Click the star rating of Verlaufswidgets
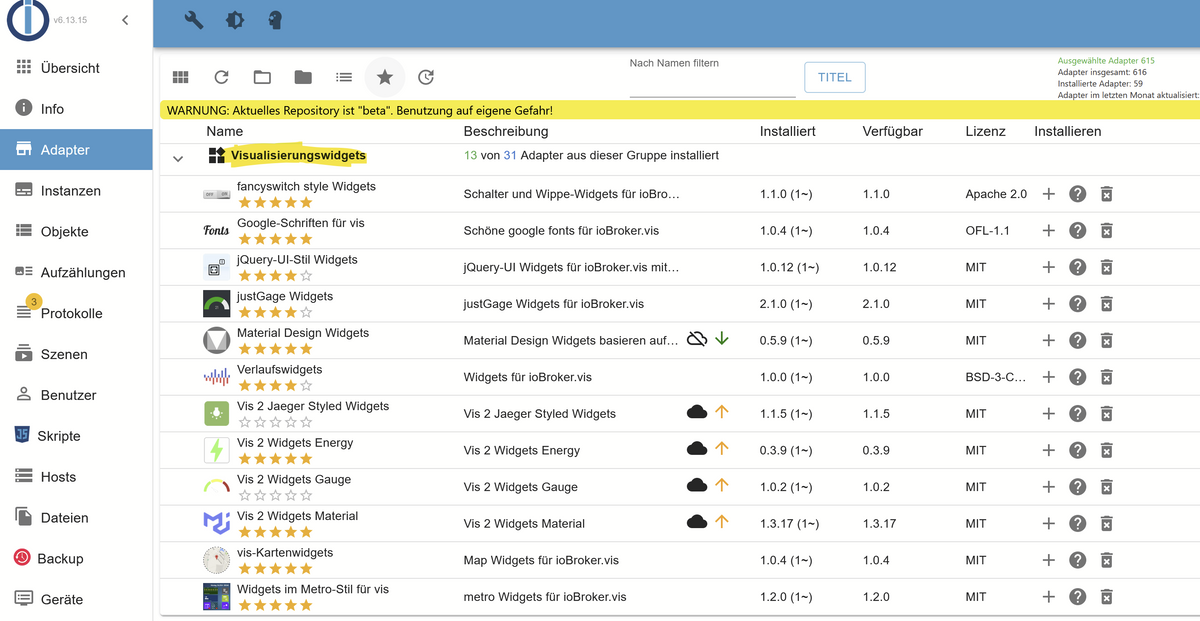The width and height of the screenshot is (1200, 621). 274,385
